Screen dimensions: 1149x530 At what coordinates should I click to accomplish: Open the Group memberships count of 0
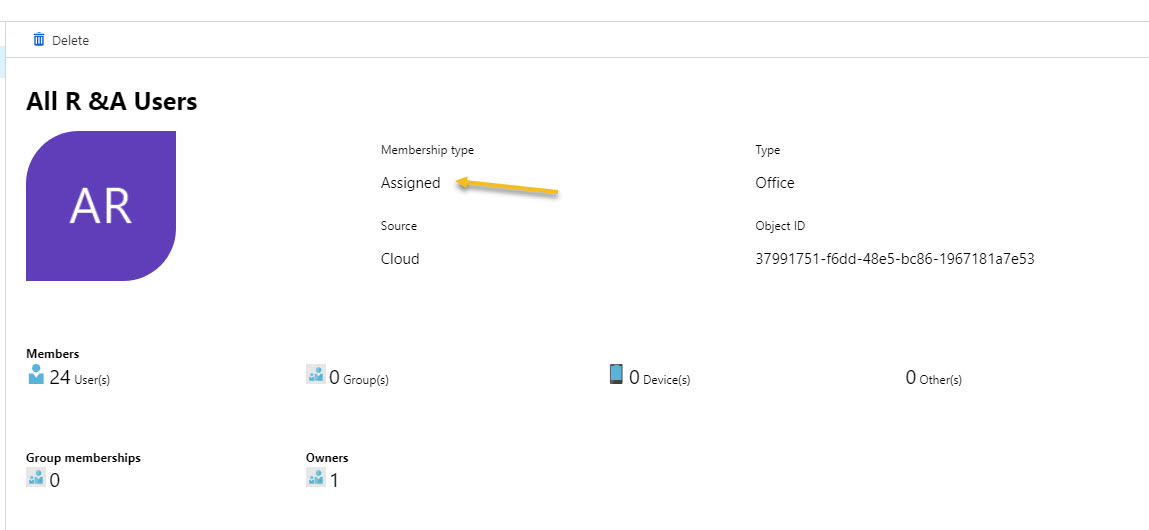pos(54,481)
